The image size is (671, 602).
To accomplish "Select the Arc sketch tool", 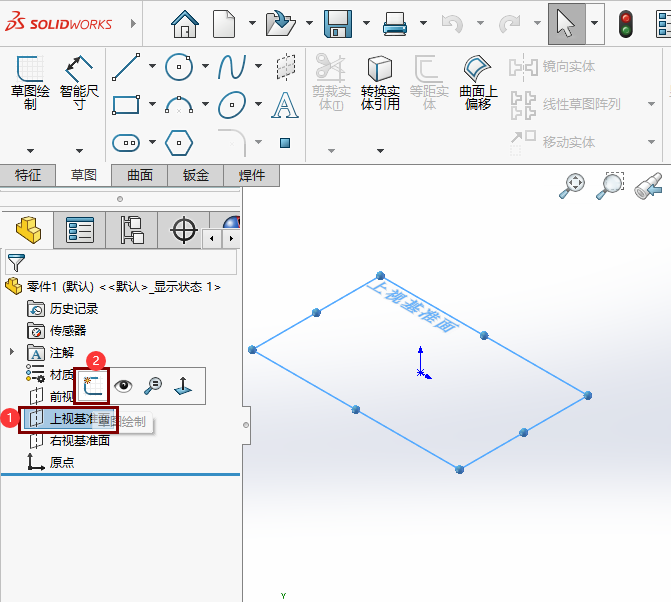I will point(179,105).
